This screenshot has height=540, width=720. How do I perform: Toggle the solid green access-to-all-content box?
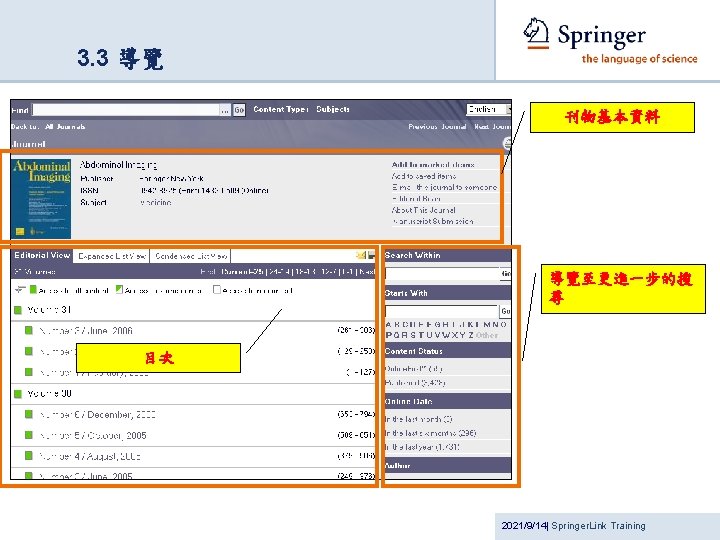point(33,289)
